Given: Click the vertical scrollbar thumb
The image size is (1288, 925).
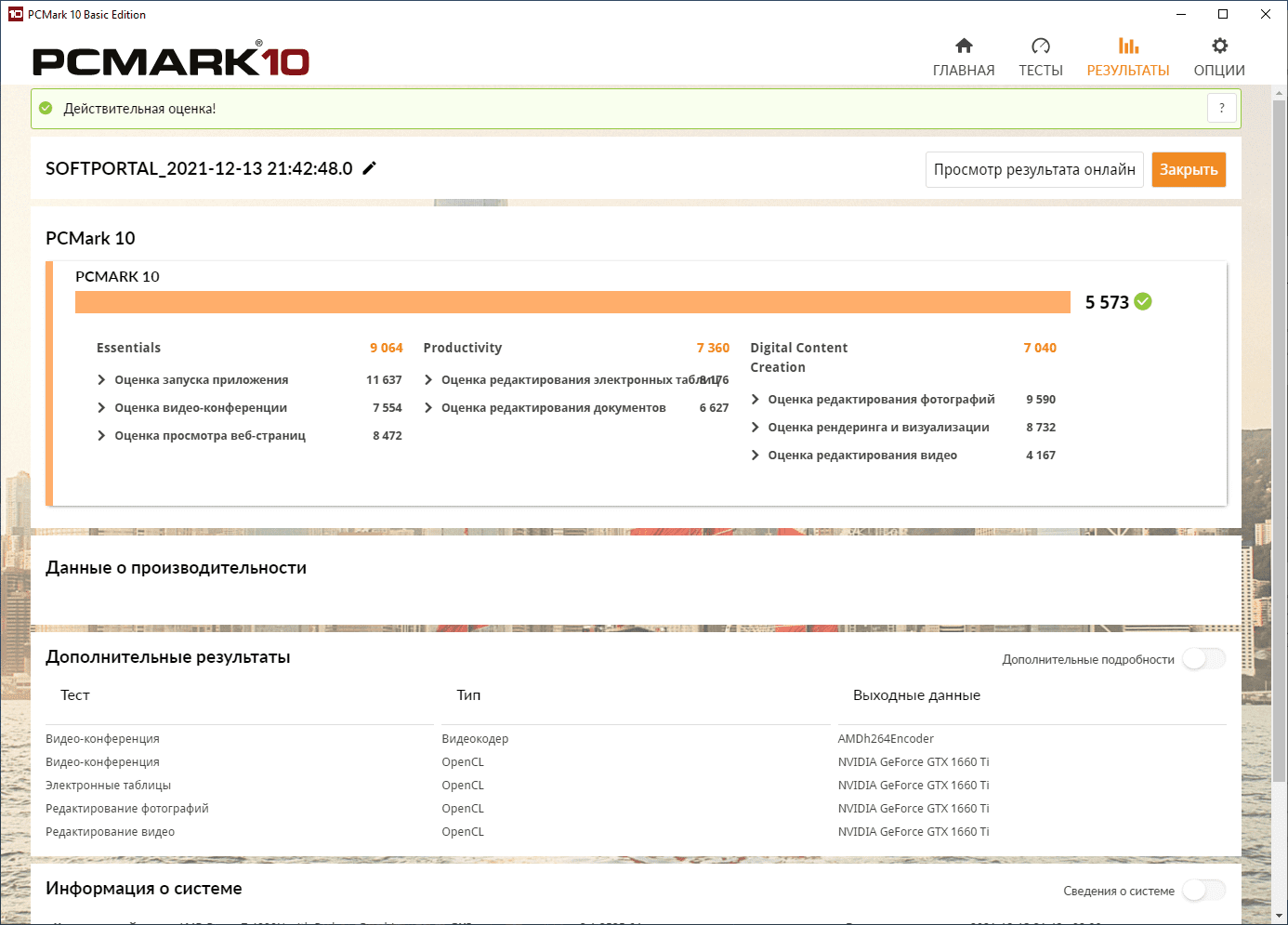Looking at the screenshot, I should (x=1280, y=442).
